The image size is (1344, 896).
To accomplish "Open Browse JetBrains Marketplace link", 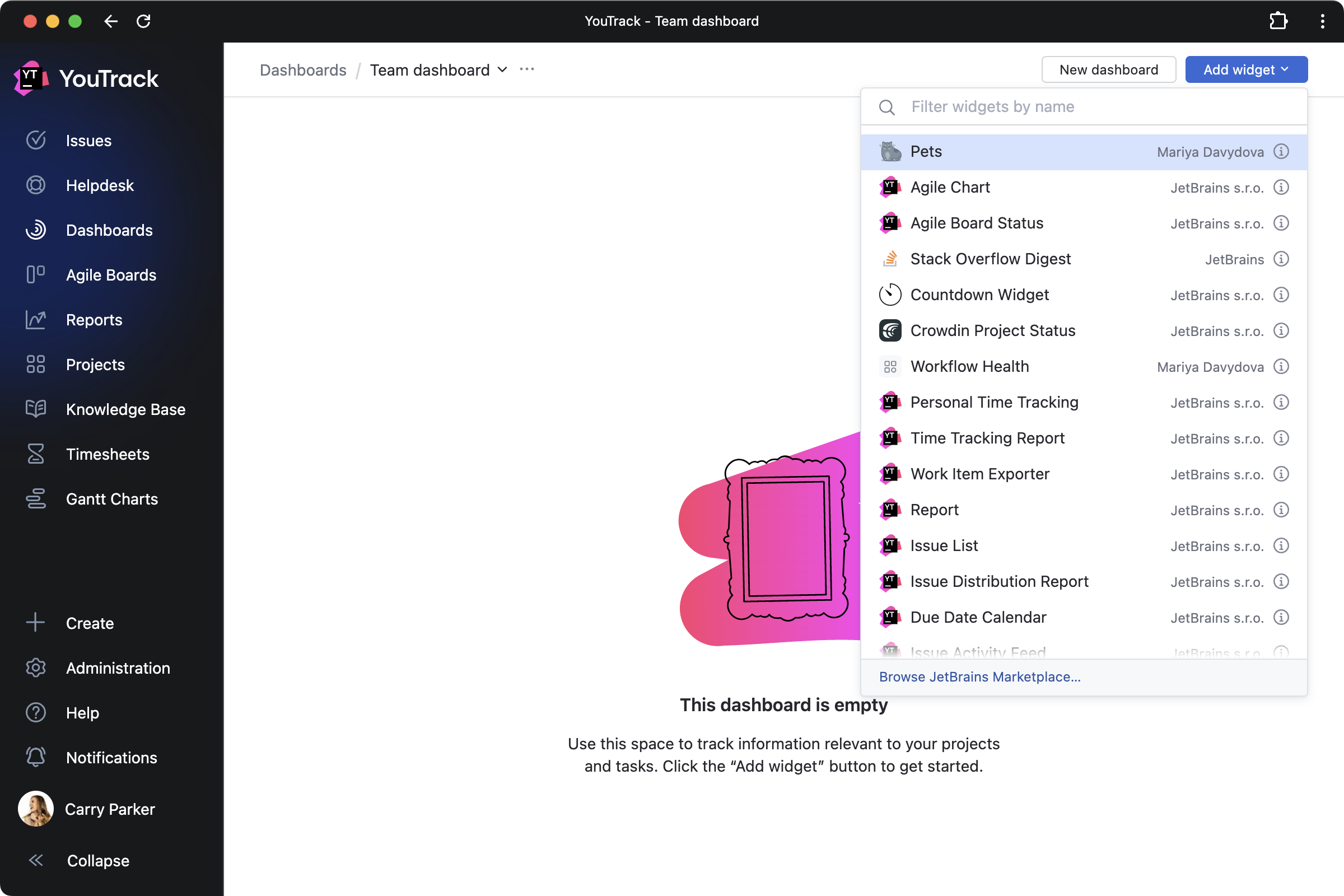I will click(979, 676).
